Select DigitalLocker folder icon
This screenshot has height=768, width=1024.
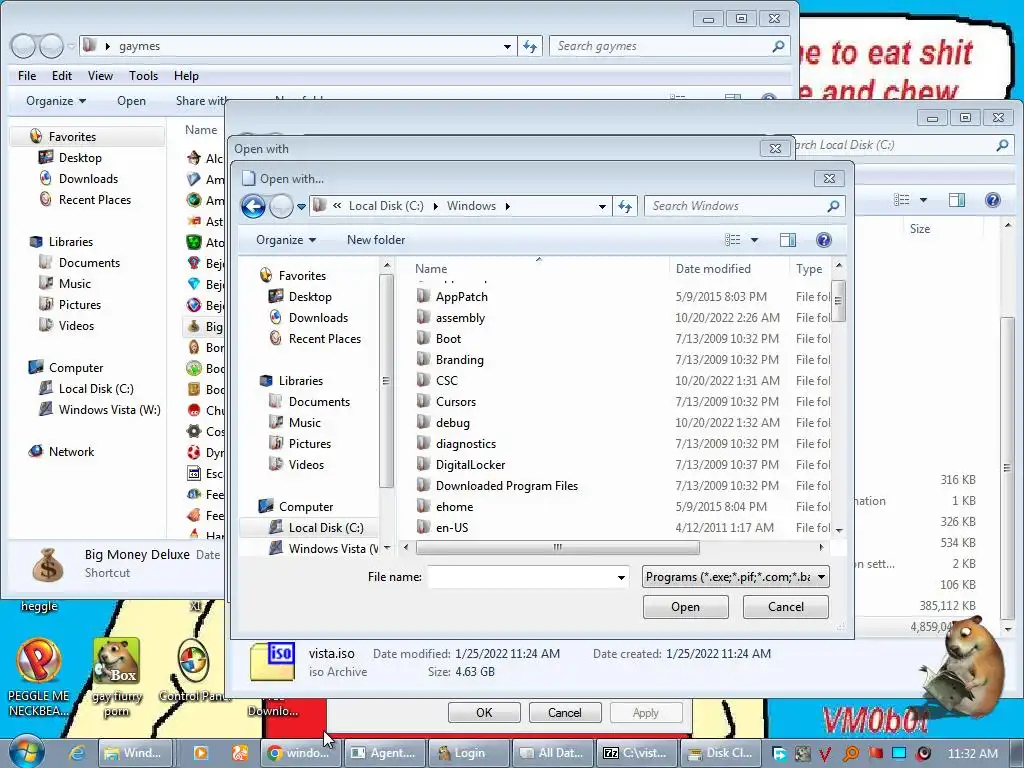pos(424,464)
